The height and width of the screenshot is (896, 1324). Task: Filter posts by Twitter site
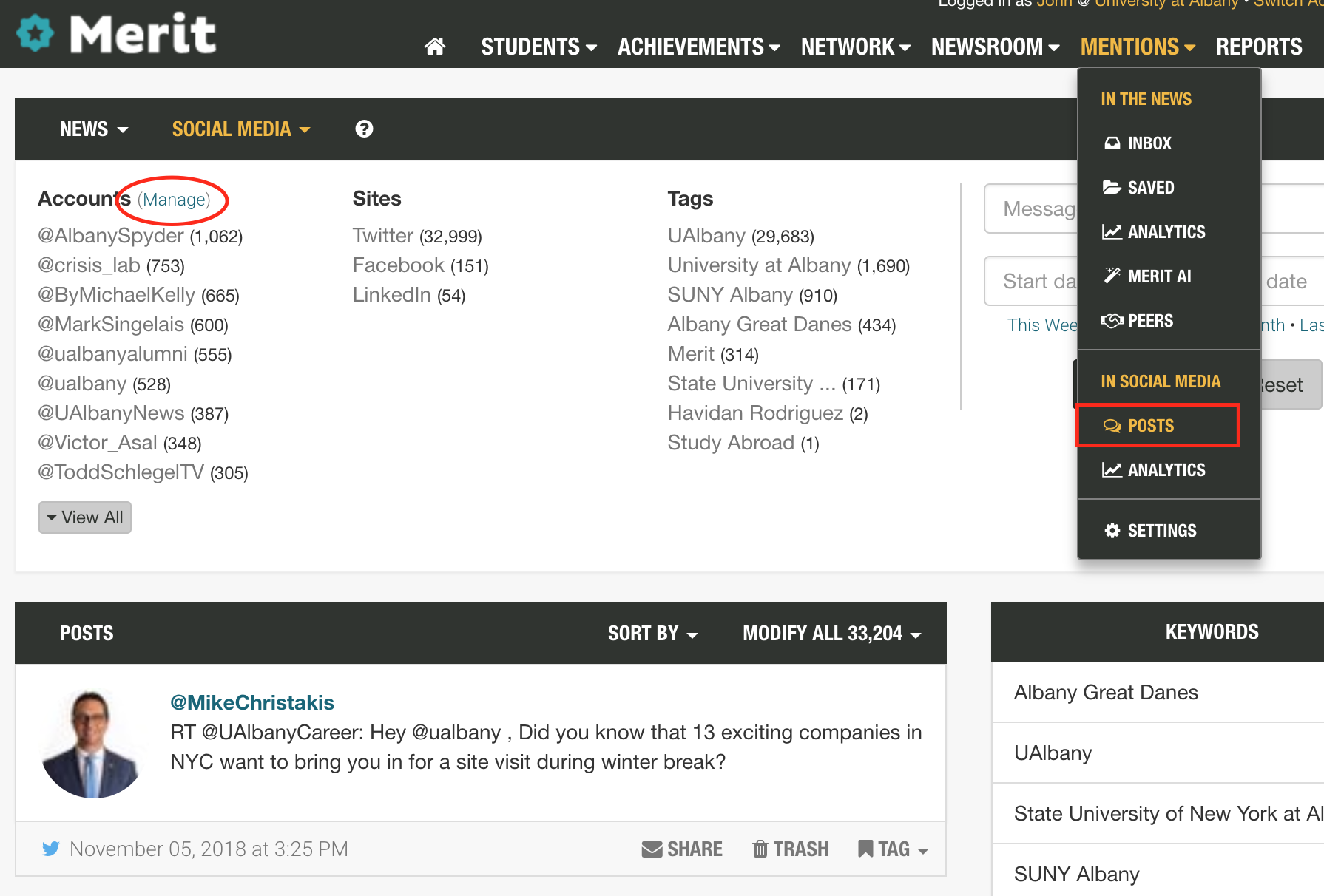tap(382, 236)
